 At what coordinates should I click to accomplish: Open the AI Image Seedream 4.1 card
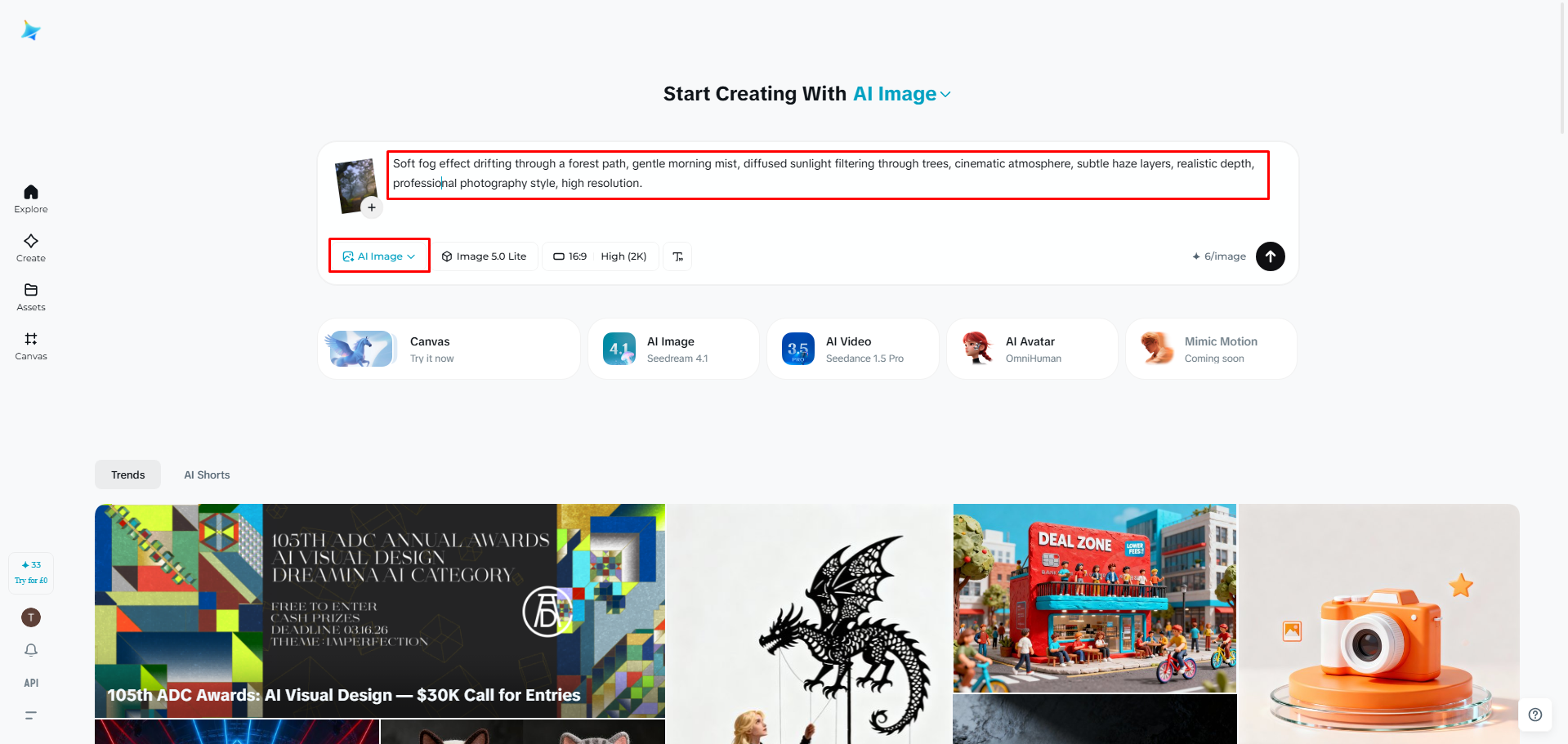pyautogui.click(x=673, y=349)
